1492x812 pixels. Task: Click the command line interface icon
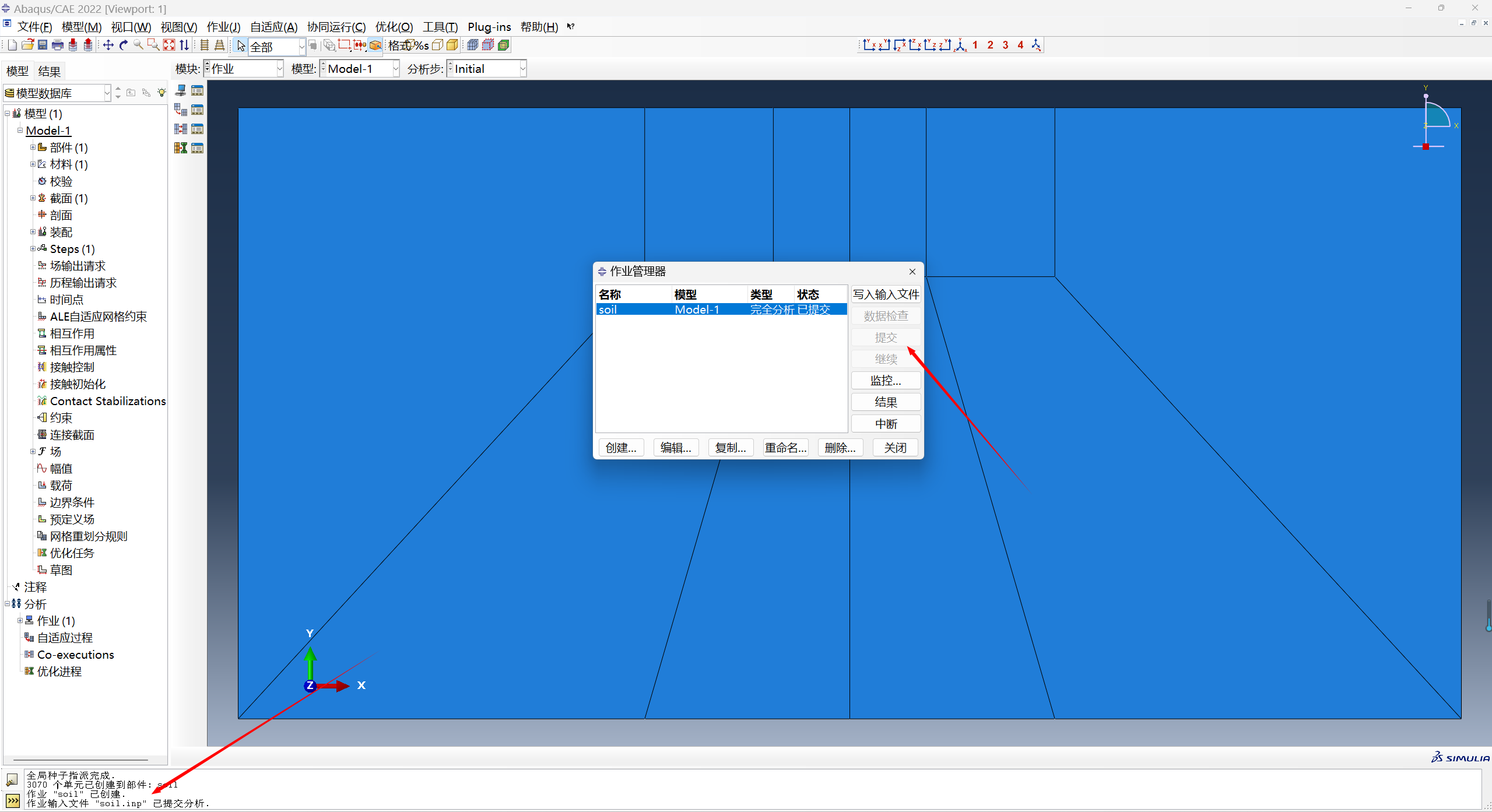pos(12,801)
